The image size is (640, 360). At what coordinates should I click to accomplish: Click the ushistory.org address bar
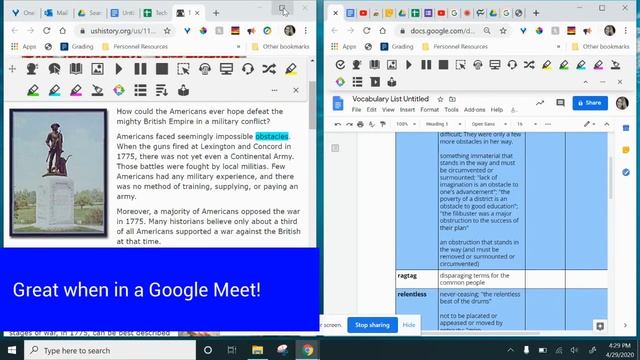[122, 31]
